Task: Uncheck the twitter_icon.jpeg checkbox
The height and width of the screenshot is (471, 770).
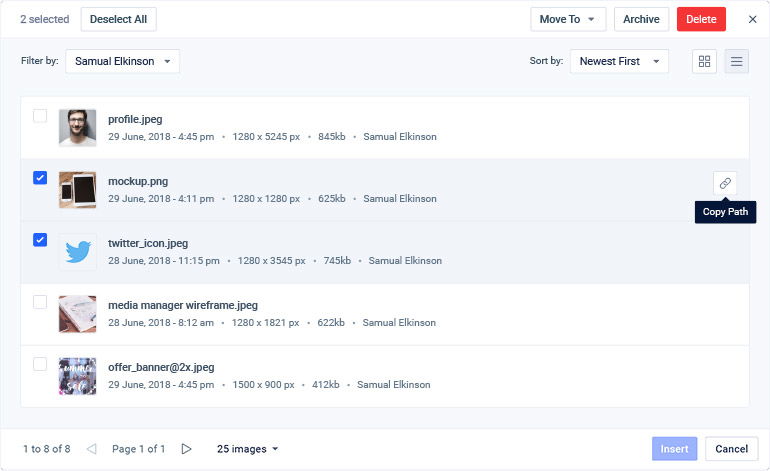Action: (x=40, y=240)
